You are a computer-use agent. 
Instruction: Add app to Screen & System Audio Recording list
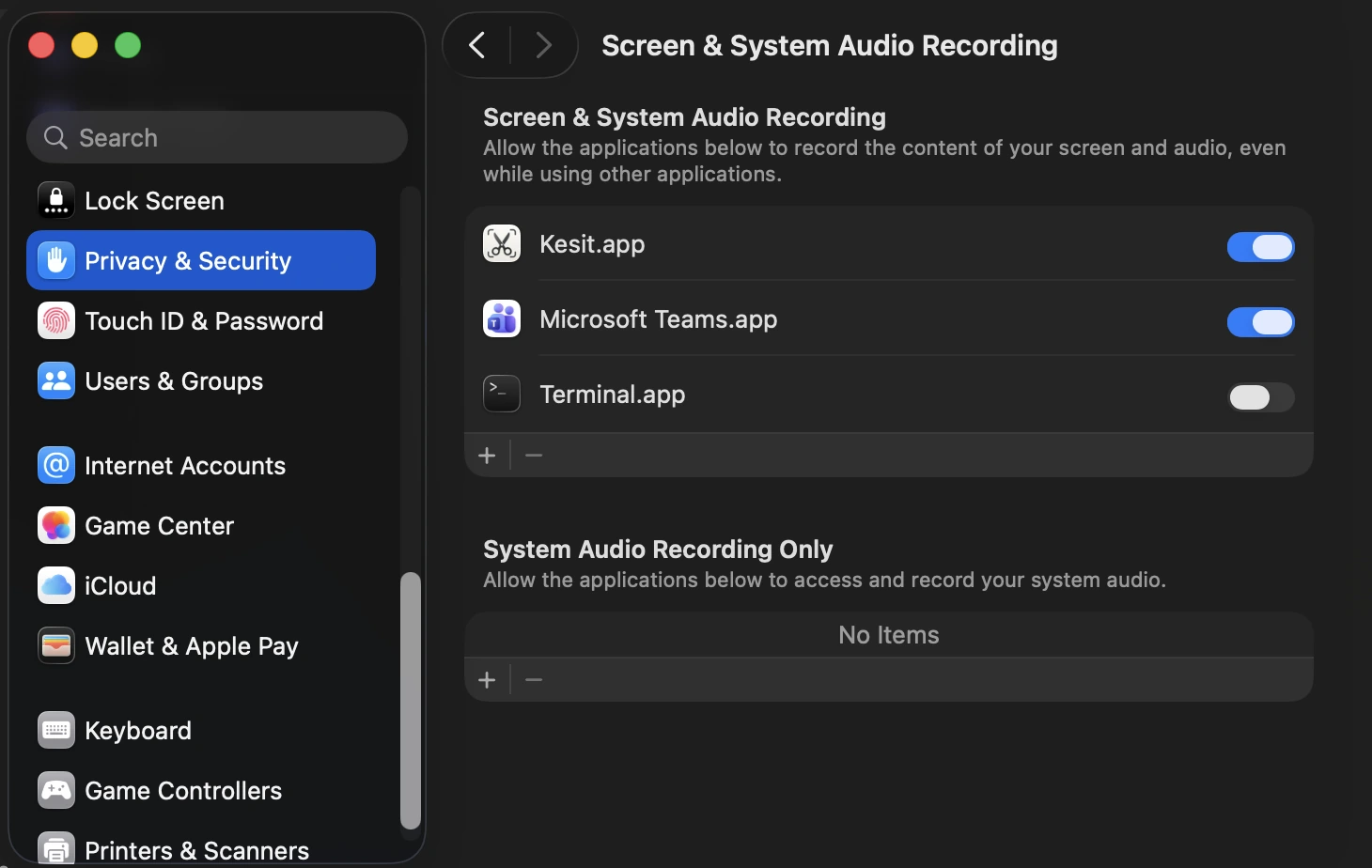[x=487, y=456]
